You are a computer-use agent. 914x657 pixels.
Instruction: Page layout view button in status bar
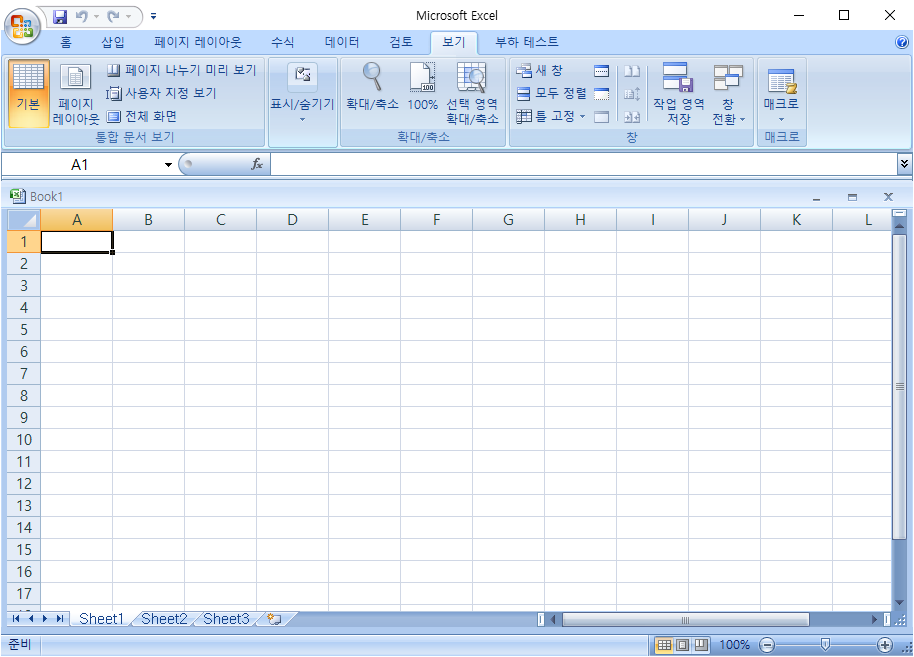pos(683,645)
